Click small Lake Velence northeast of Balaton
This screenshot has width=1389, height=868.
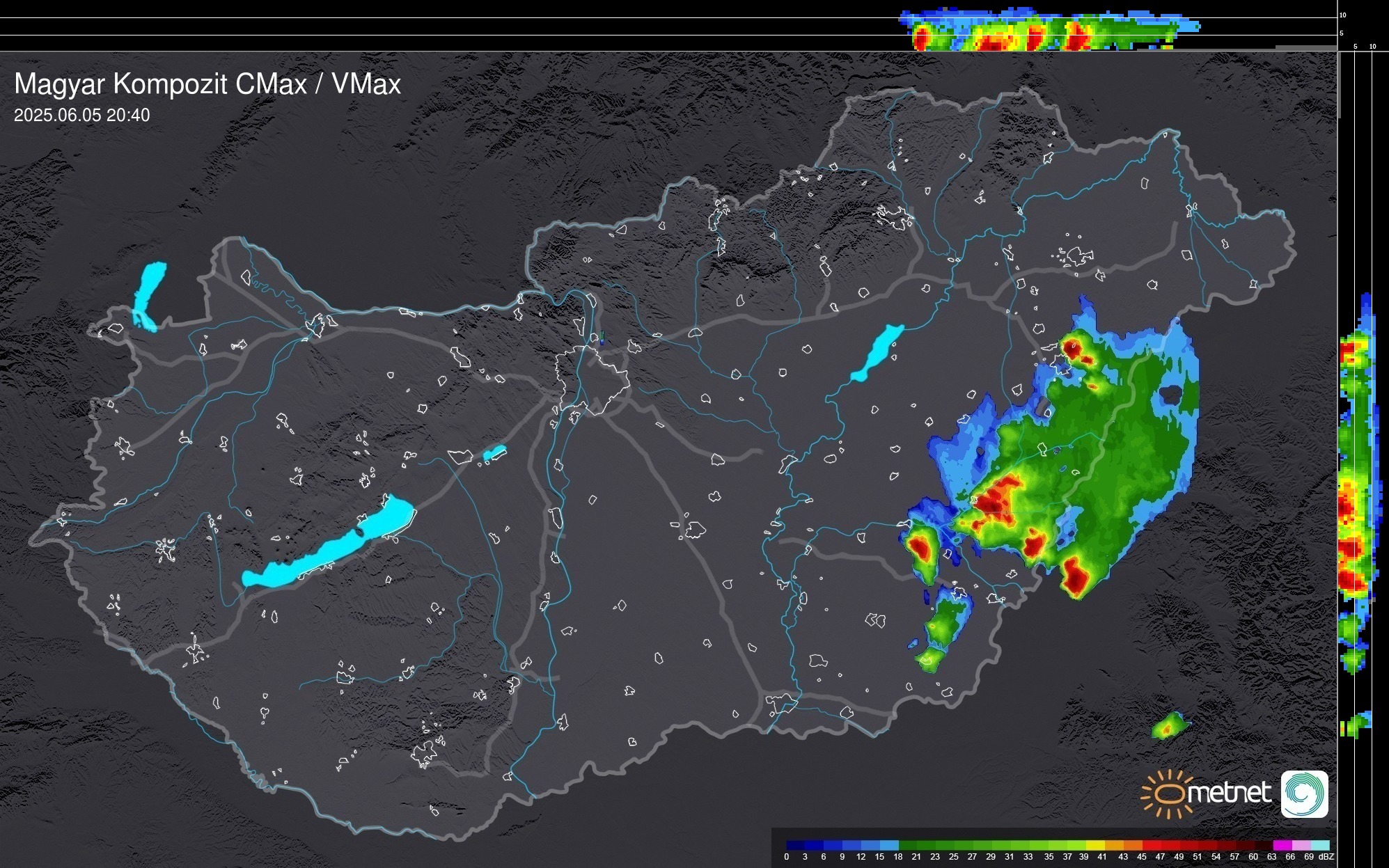point(494,453)
